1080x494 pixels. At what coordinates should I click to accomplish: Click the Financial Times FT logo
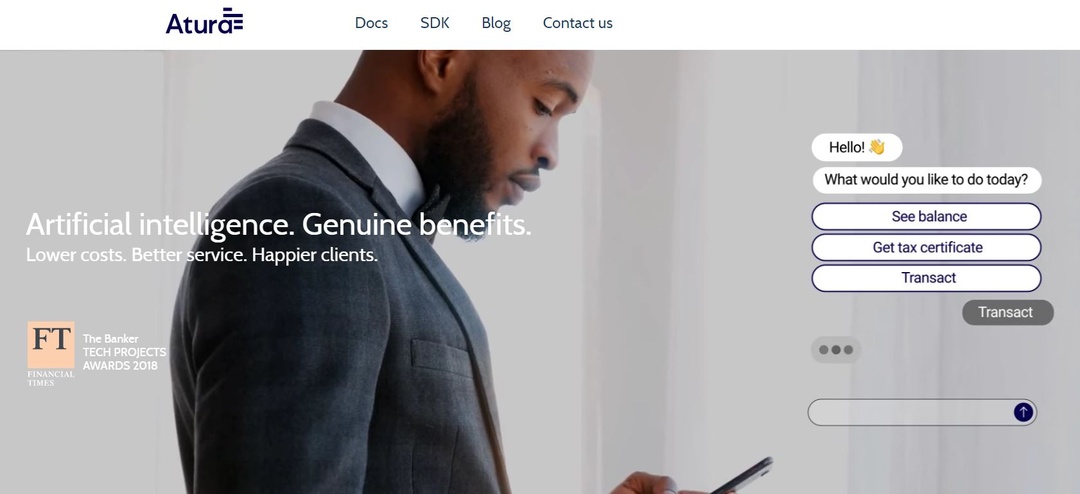click(51, 353)
